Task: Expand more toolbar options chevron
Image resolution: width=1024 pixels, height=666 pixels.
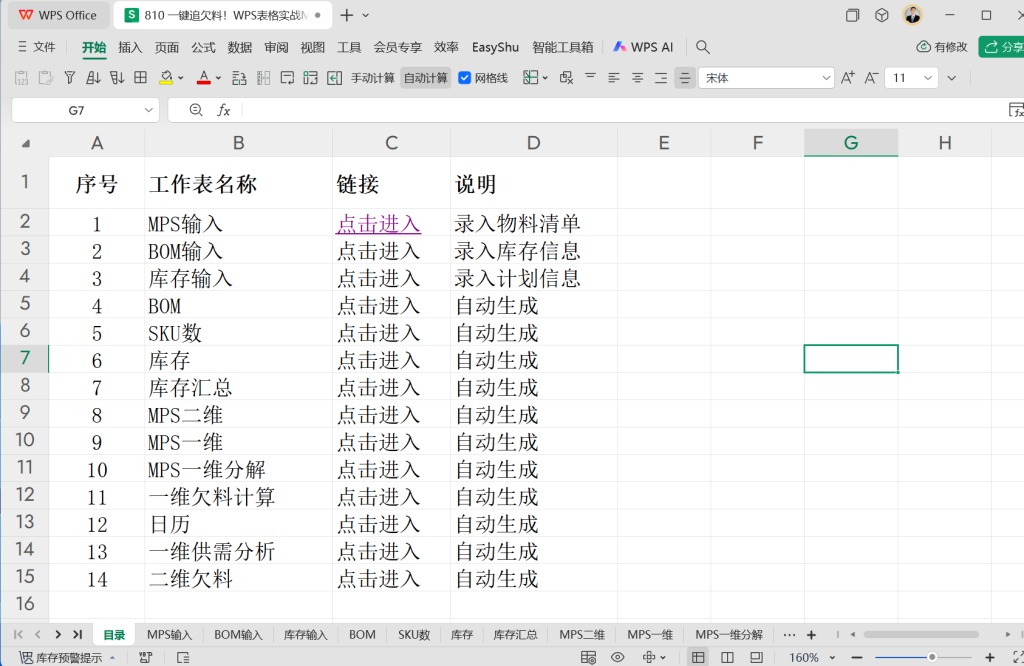Action: pyautogui.click(x=952, y=78)
